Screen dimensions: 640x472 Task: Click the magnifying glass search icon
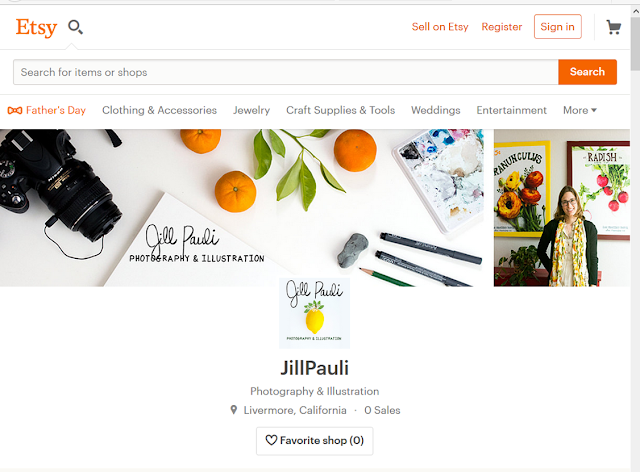[75, 27]
